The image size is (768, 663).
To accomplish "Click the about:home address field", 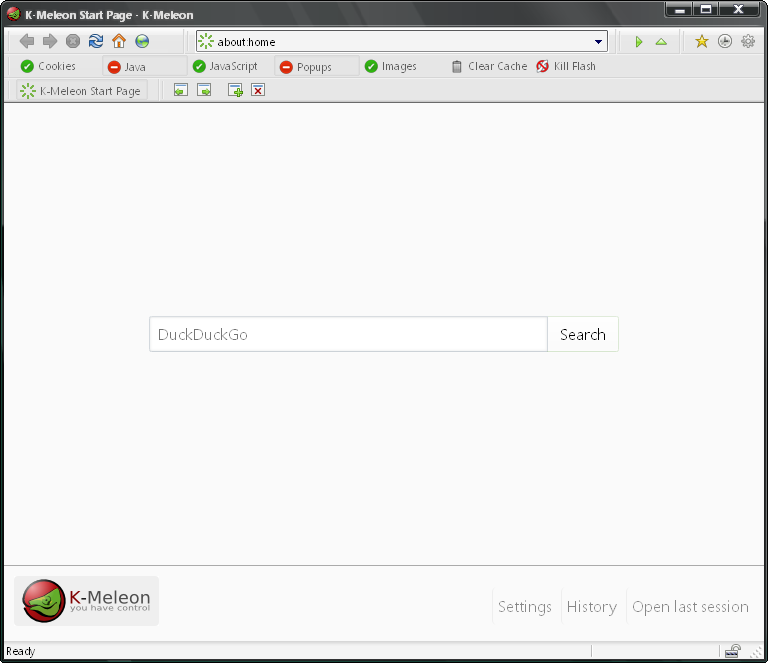I will pyautogui.click(x=402, y=42).
